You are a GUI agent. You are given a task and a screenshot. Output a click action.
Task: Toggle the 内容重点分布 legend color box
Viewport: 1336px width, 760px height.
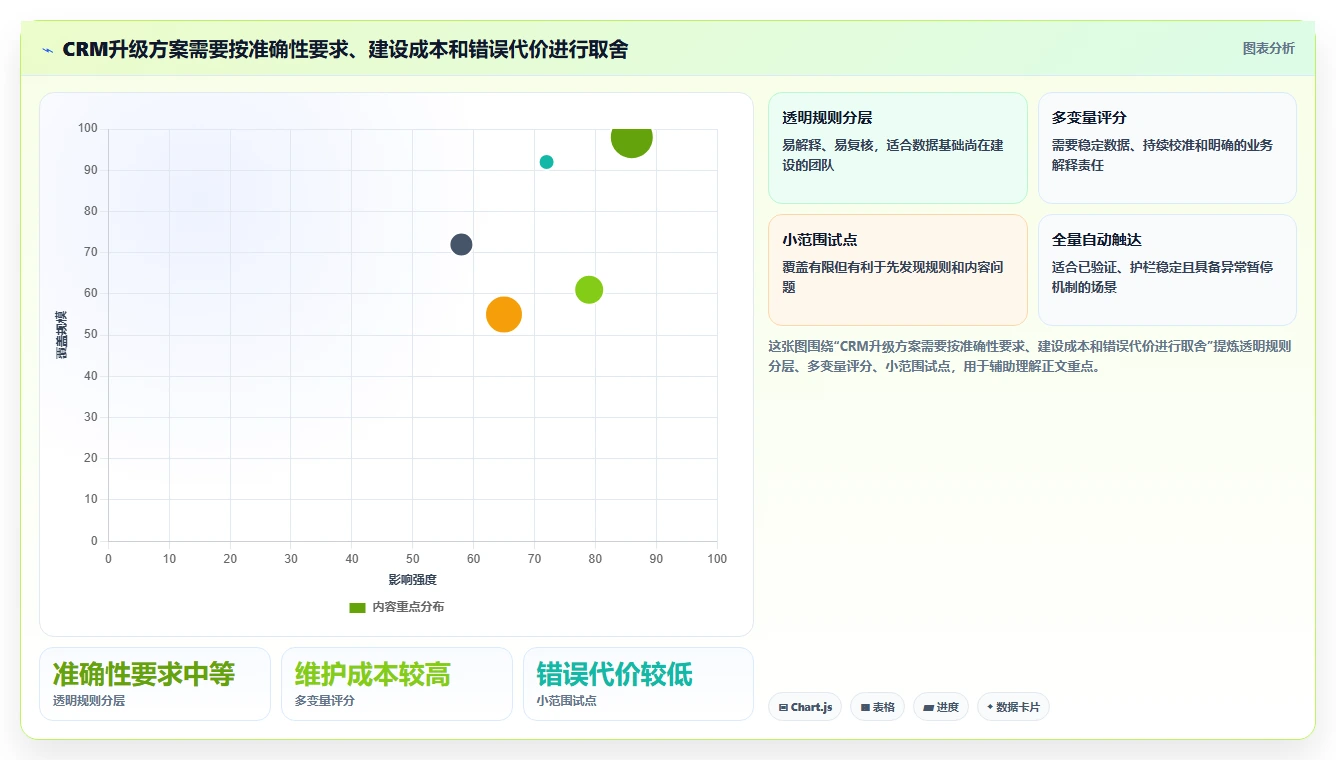coord(357,607)
